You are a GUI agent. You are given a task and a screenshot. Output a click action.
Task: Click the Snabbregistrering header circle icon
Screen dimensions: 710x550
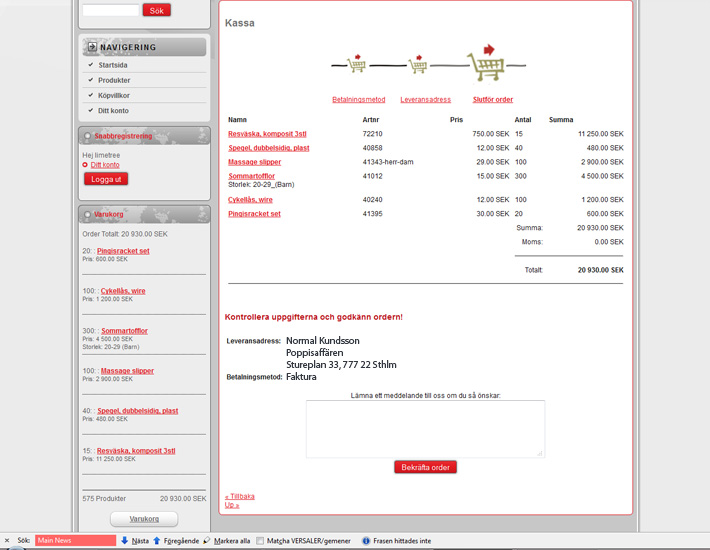[x=87, y=136]
